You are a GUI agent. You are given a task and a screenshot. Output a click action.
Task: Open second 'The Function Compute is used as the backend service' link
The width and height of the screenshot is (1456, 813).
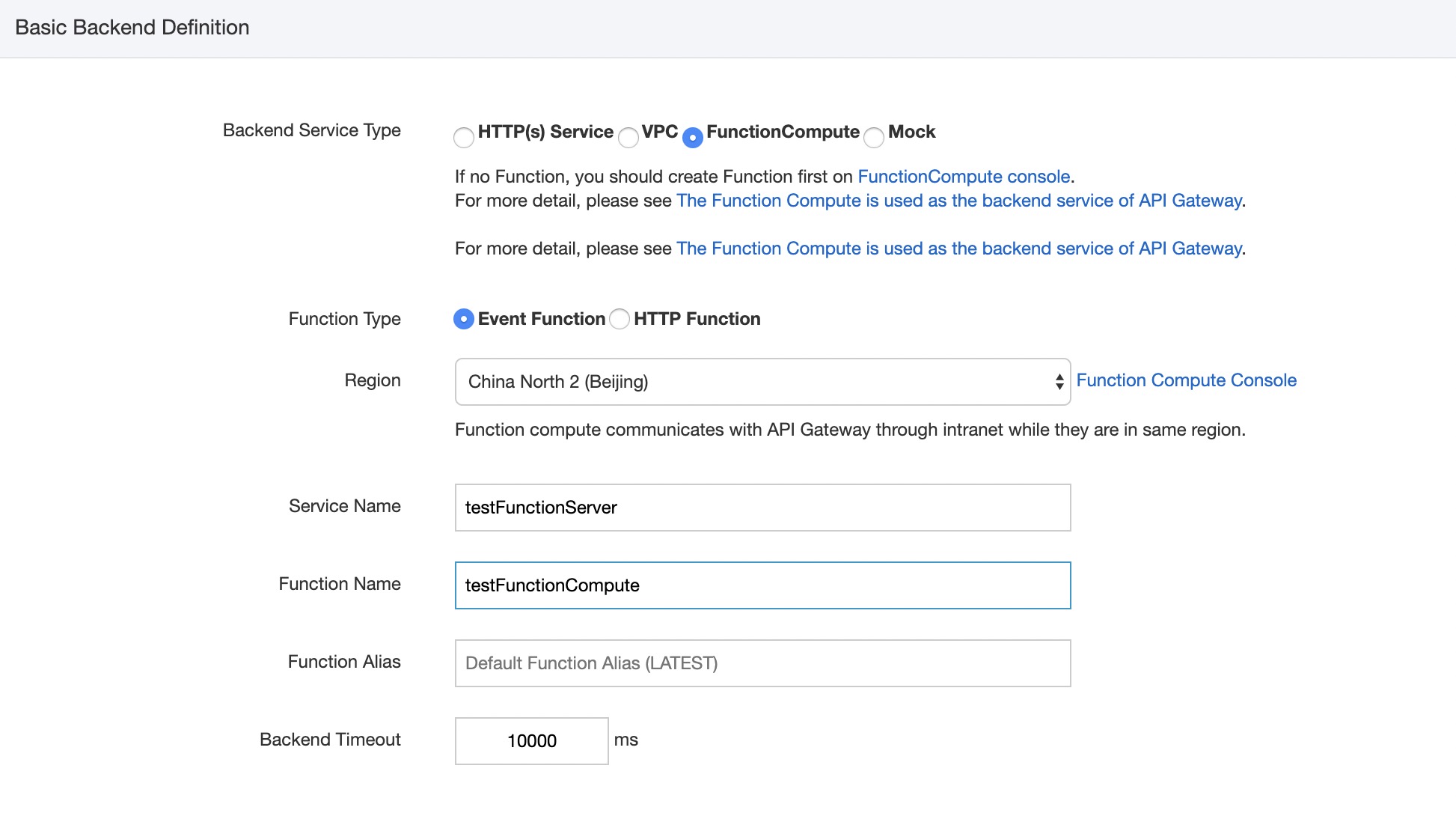coord(959,249)
